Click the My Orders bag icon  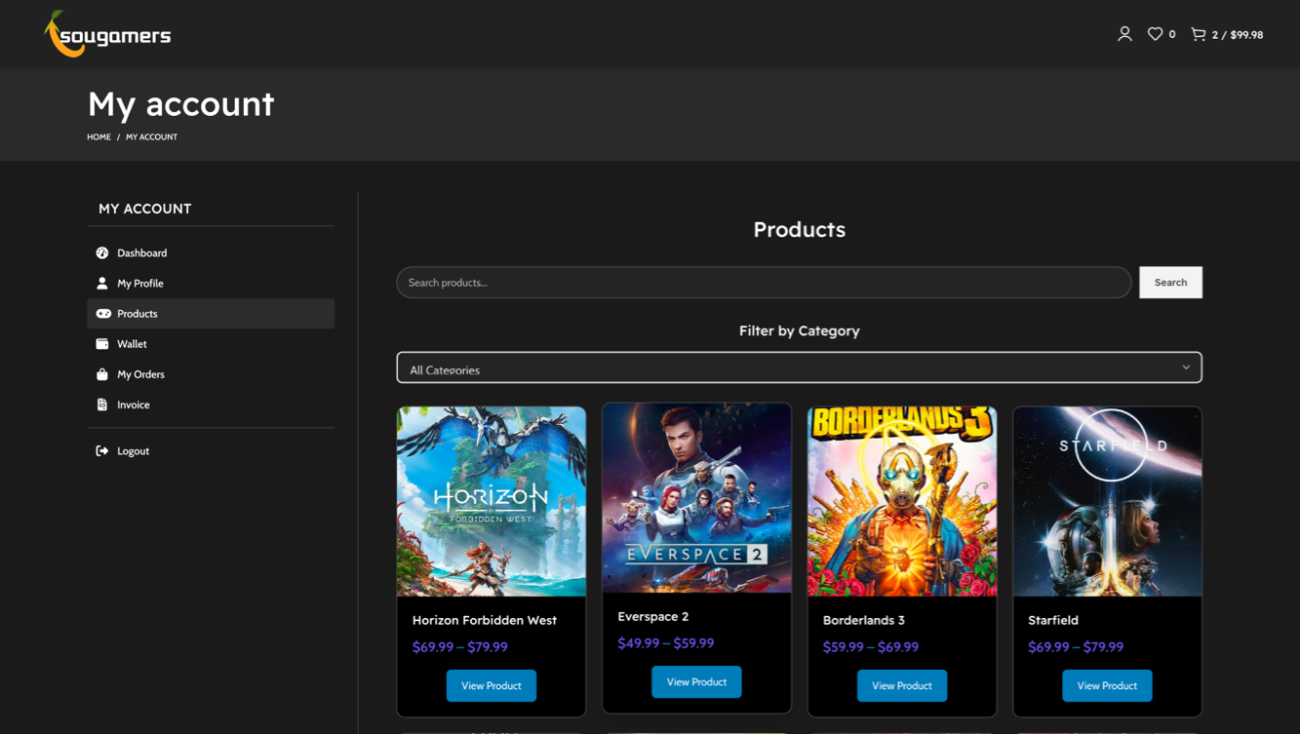point(102,374)
